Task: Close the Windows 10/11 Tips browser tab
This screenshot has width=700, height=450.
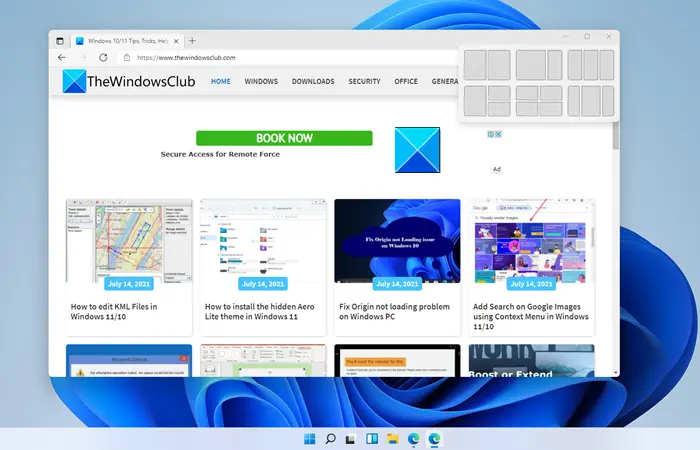Action: (x=176, y=41)
